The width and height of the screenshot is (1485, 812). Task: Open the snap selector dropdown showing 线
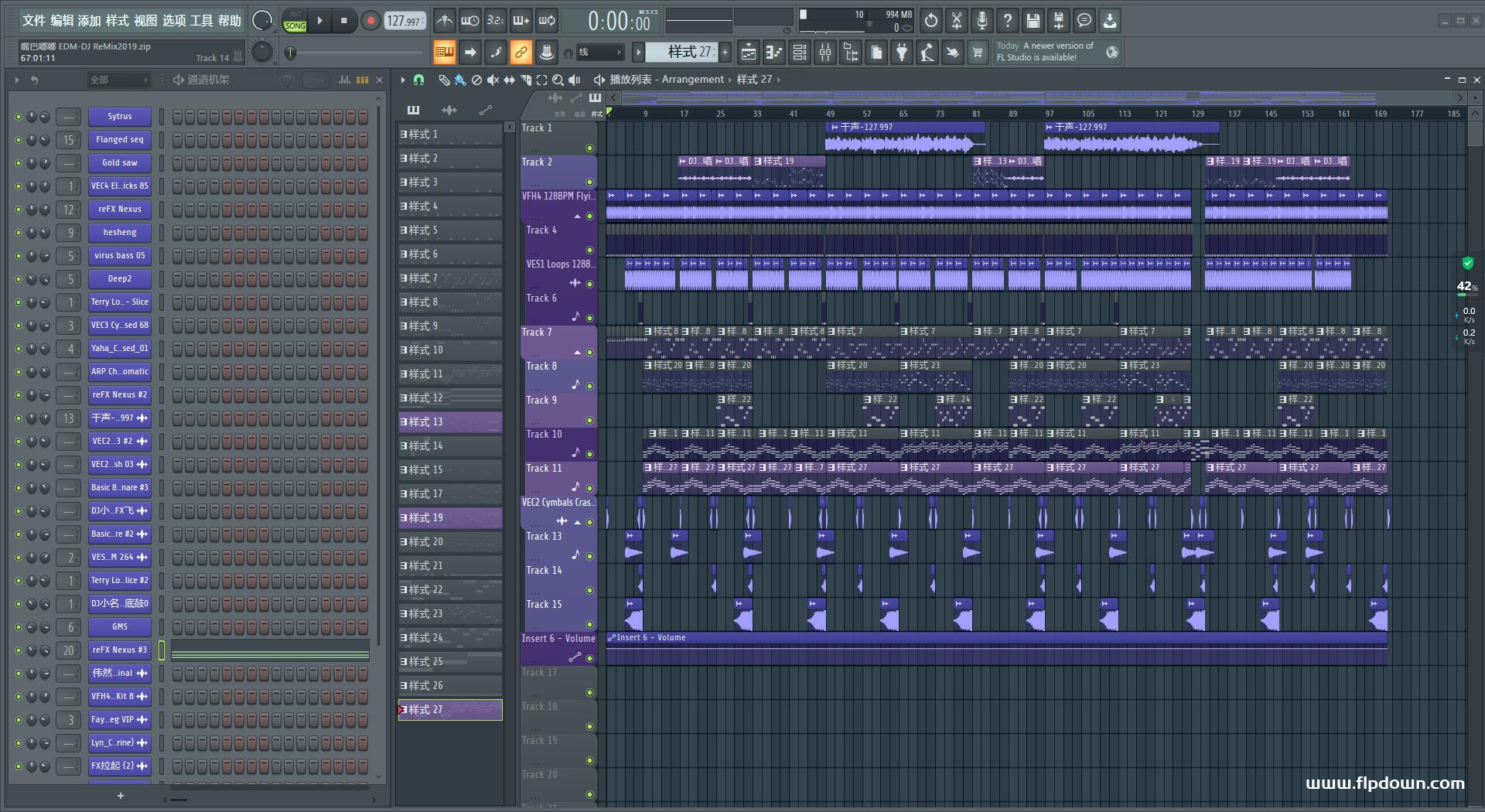[x=599, y=53]
